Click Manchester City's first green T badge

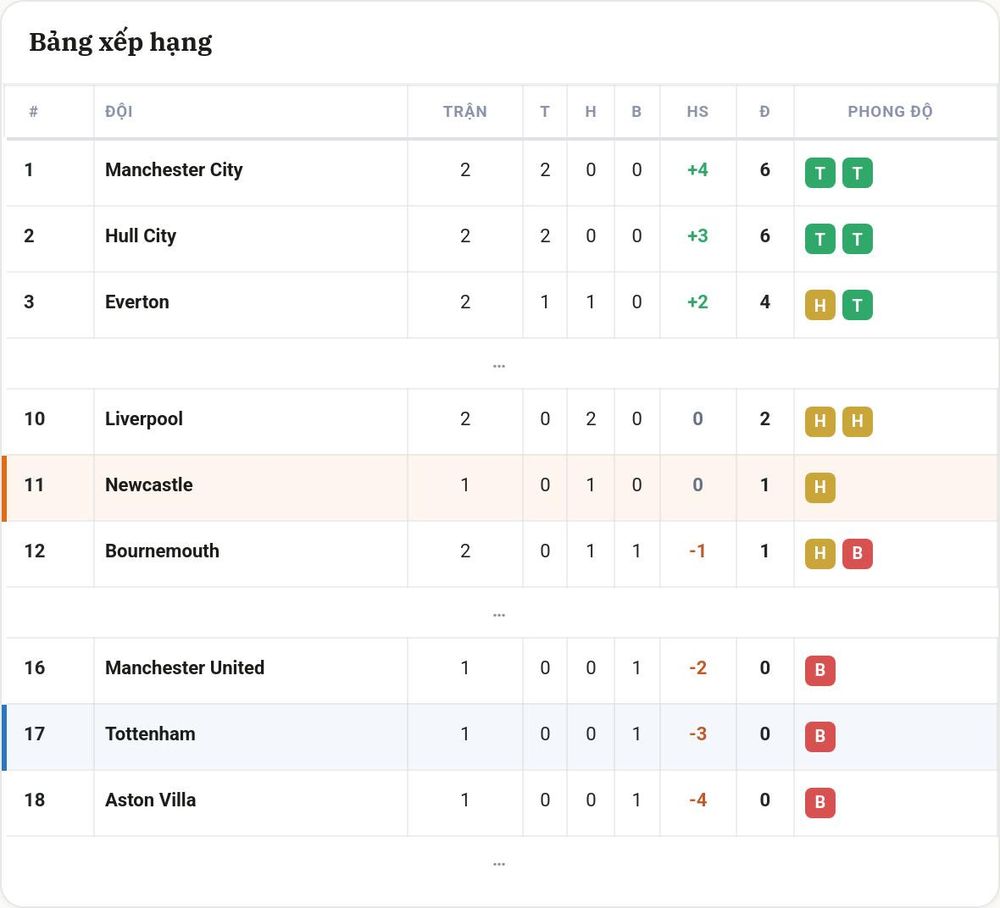(820, 173)
